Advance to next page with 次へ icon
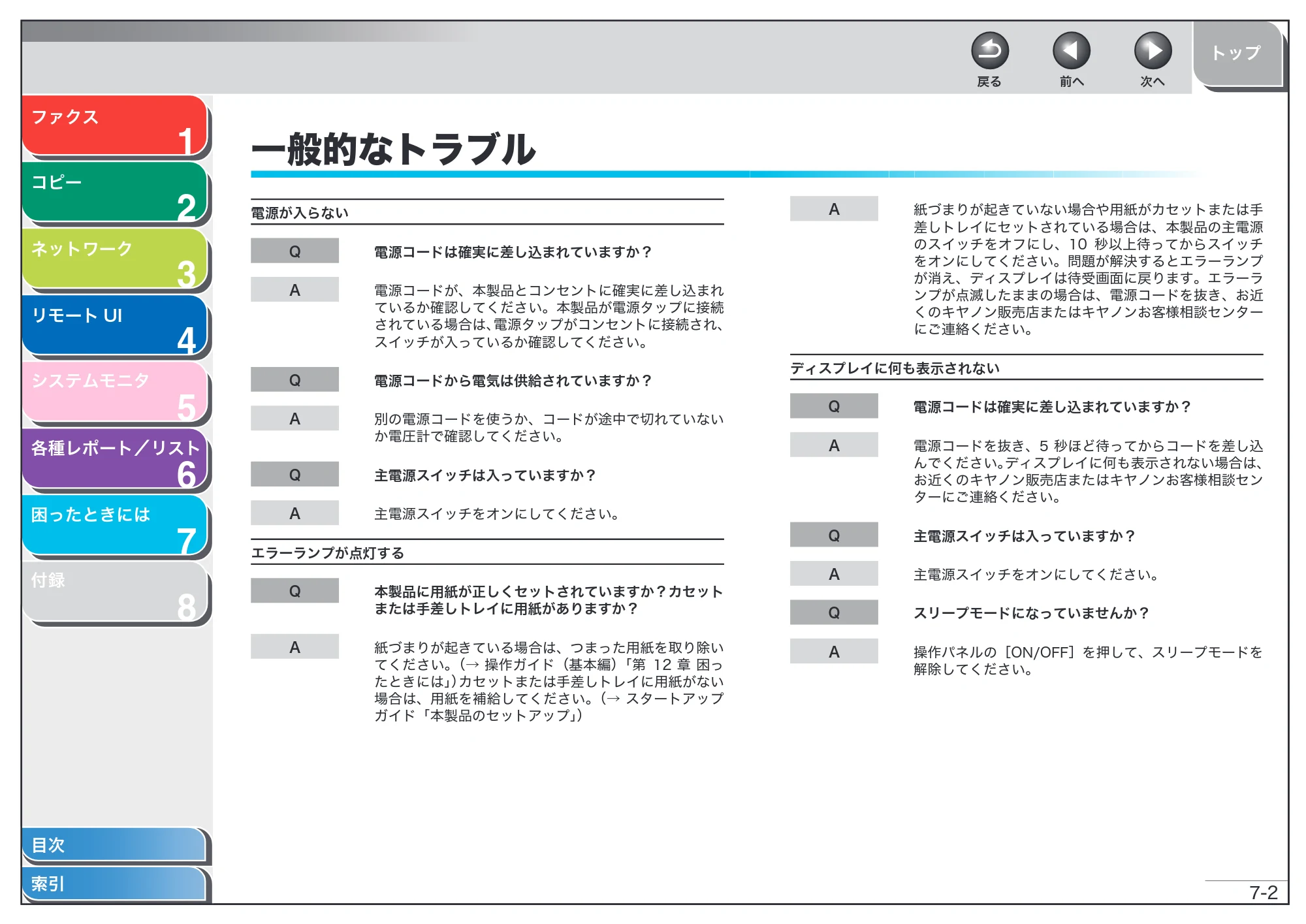The height and width of the screenshot is (924, 1306). 1153,51
